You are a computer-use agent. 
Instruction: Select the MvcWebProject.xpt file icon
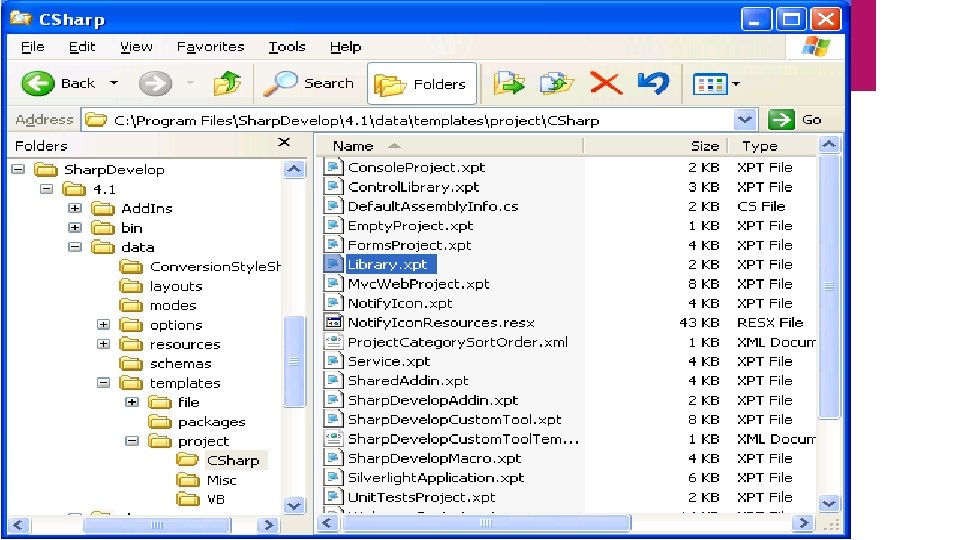pos(333,283)
